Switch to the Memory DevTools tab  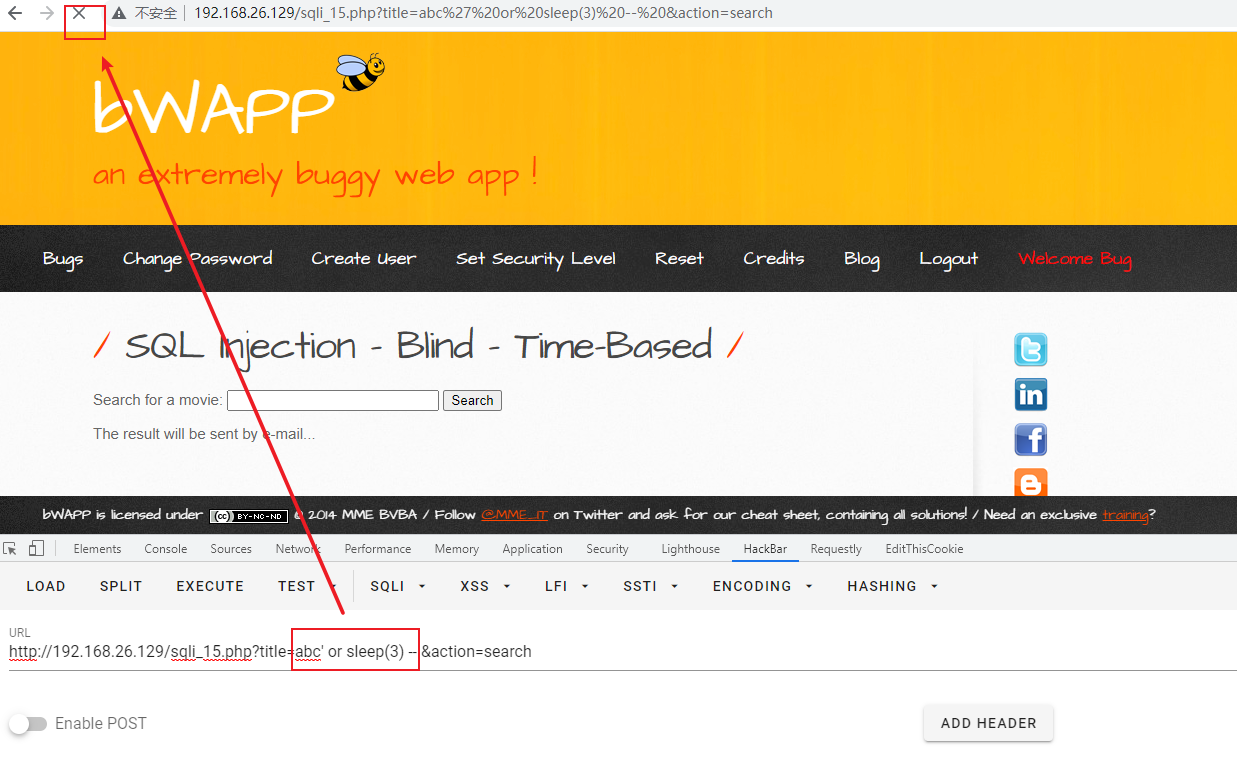tap(456, 549)
